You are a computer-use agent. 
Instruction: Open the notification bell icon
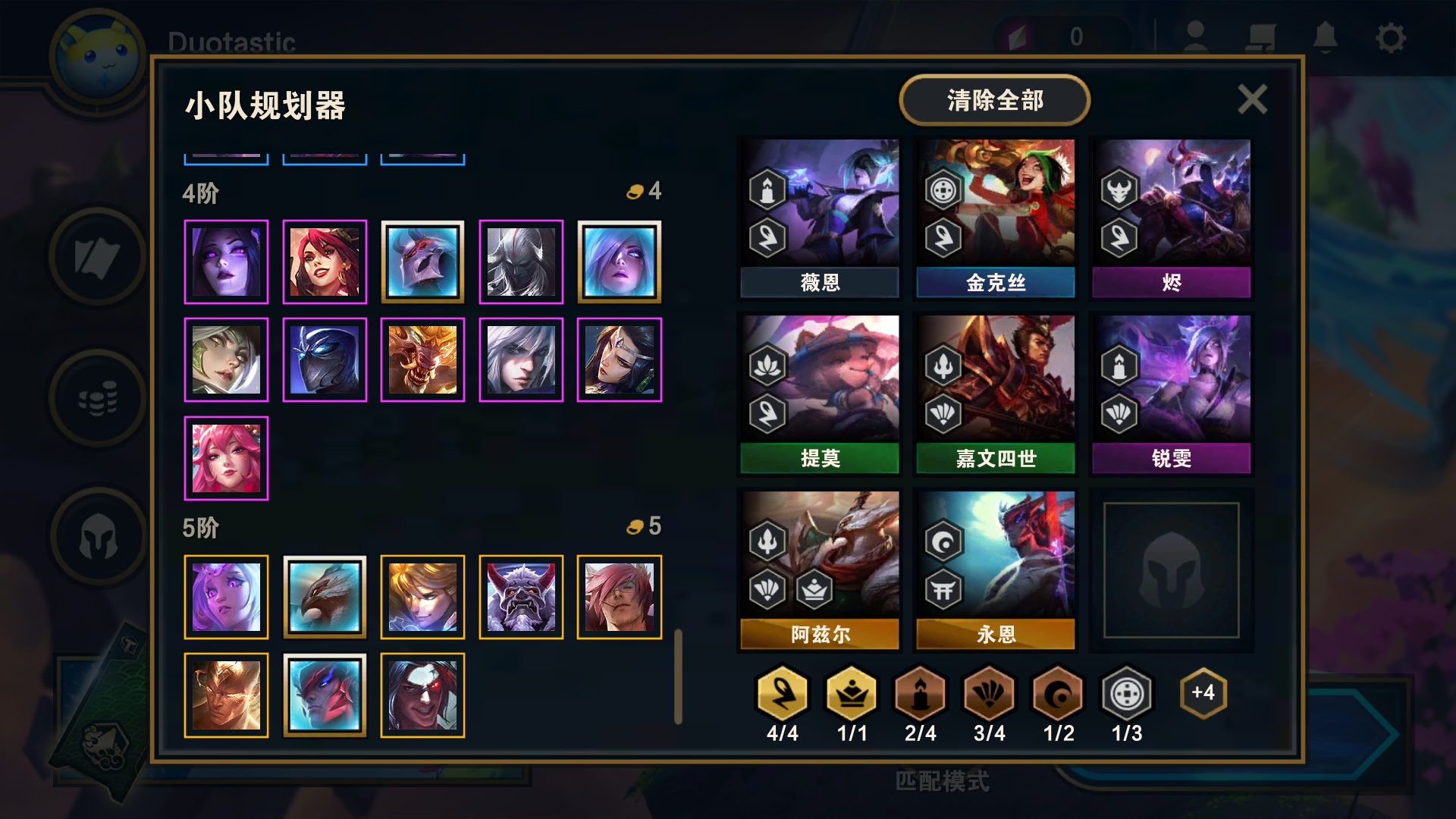click(1325, 36)
